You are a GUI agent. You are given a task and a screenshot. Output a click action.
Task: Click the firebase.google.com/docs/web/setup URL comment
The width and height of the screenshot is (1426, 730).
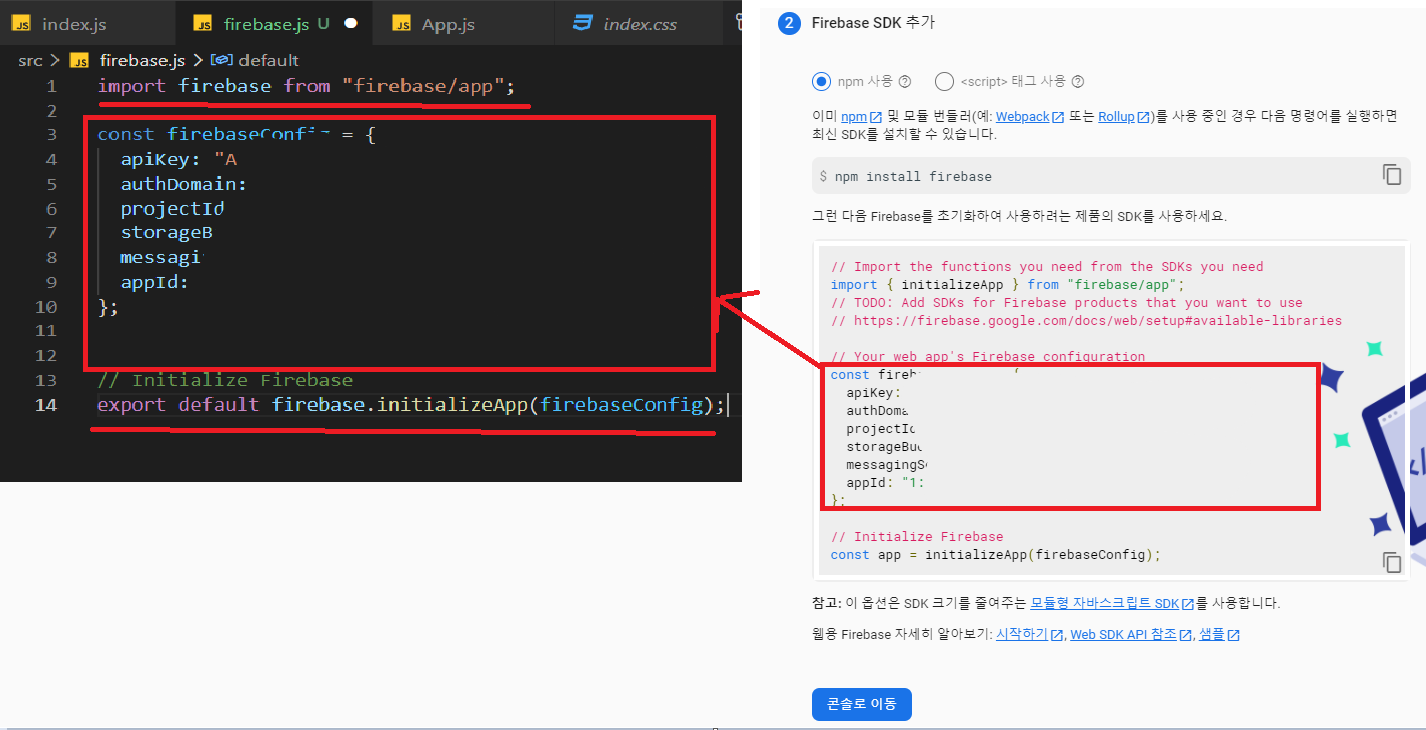[x=1086, y=320]
